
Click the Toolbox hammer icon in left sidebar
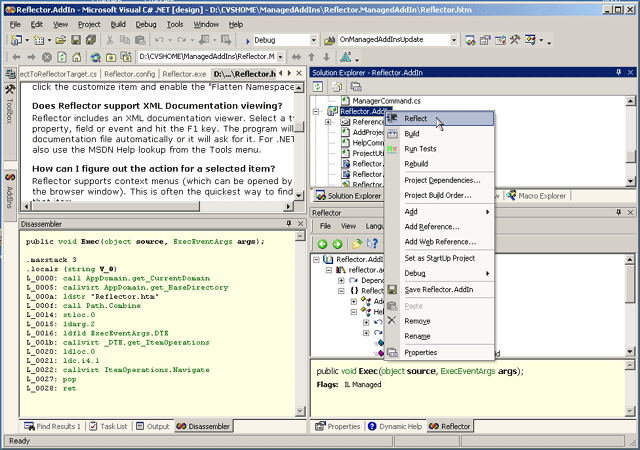pyautogui.click(x=10, y=89)
